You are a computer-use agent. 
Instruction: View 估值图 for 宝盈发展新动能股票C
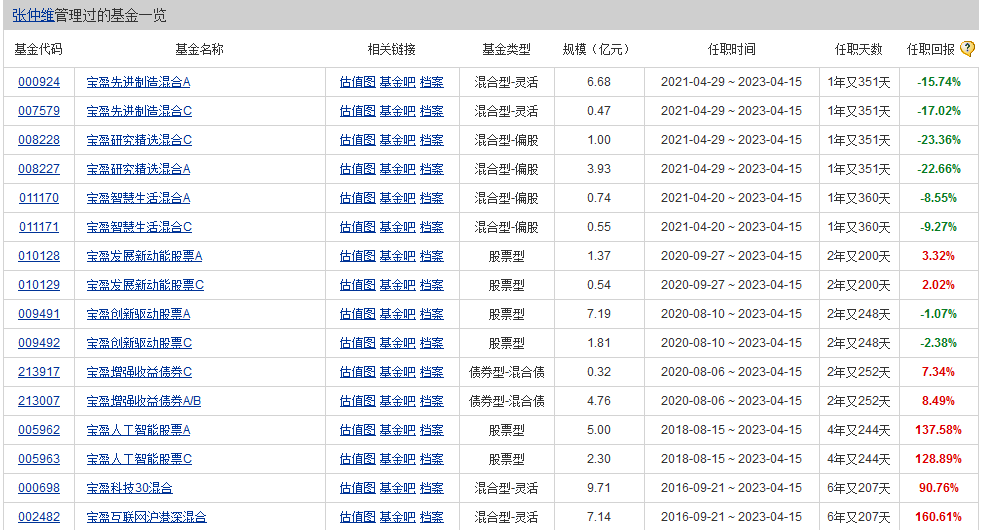[x=357, y=285]
